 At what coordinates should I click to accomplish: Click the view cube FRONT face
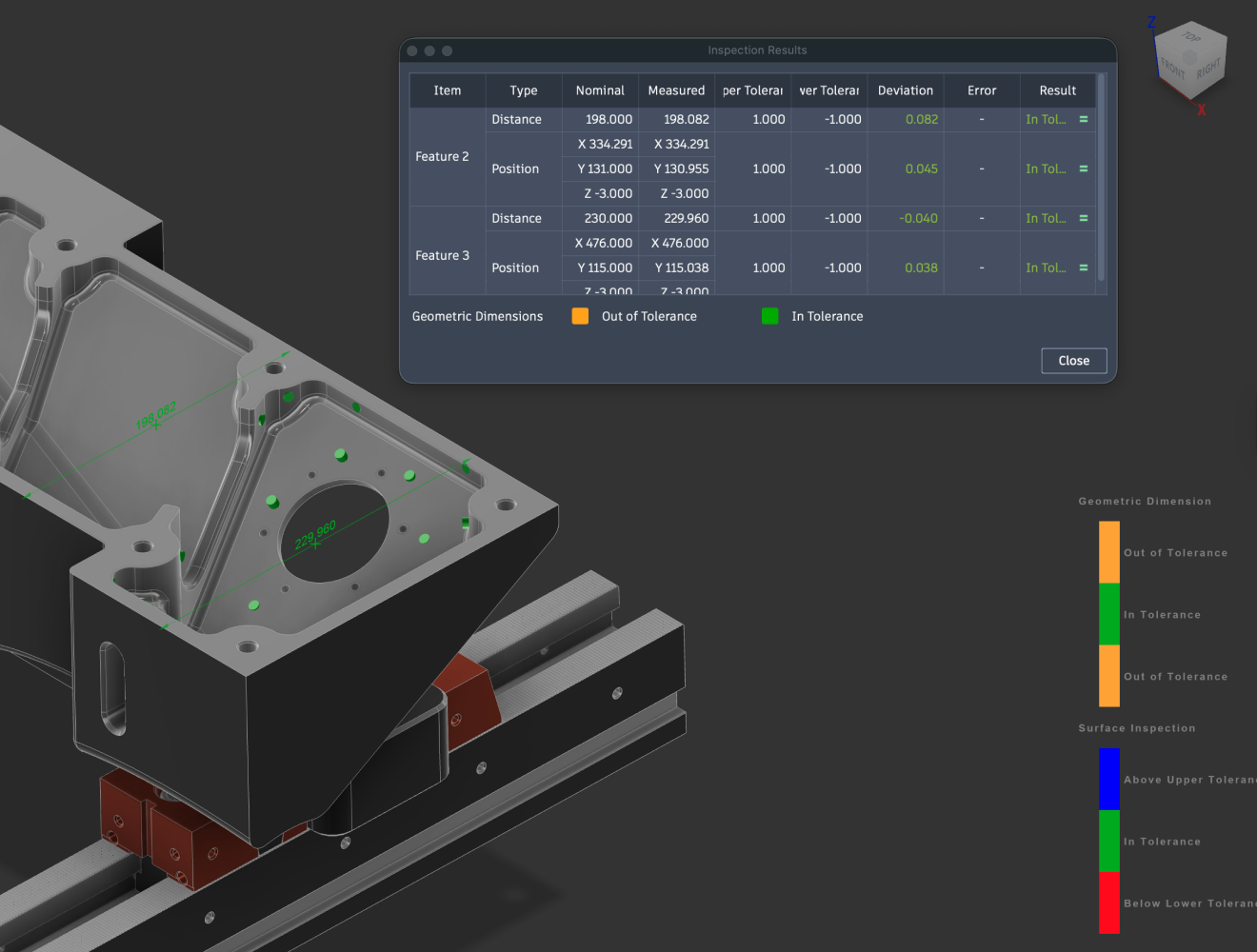1173,70
